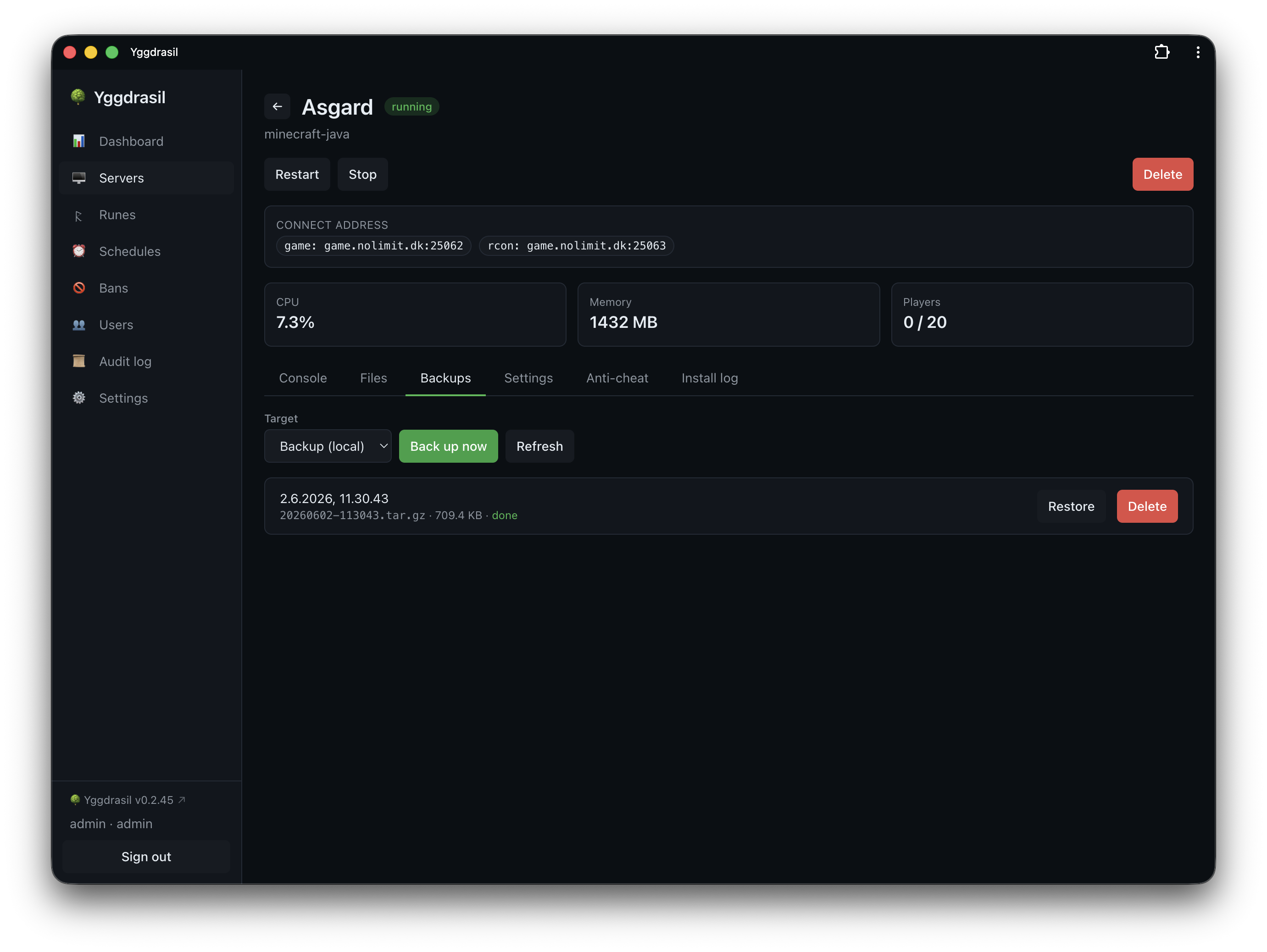Switch to the Anti-cheat tab

click(x=617, y=378)
